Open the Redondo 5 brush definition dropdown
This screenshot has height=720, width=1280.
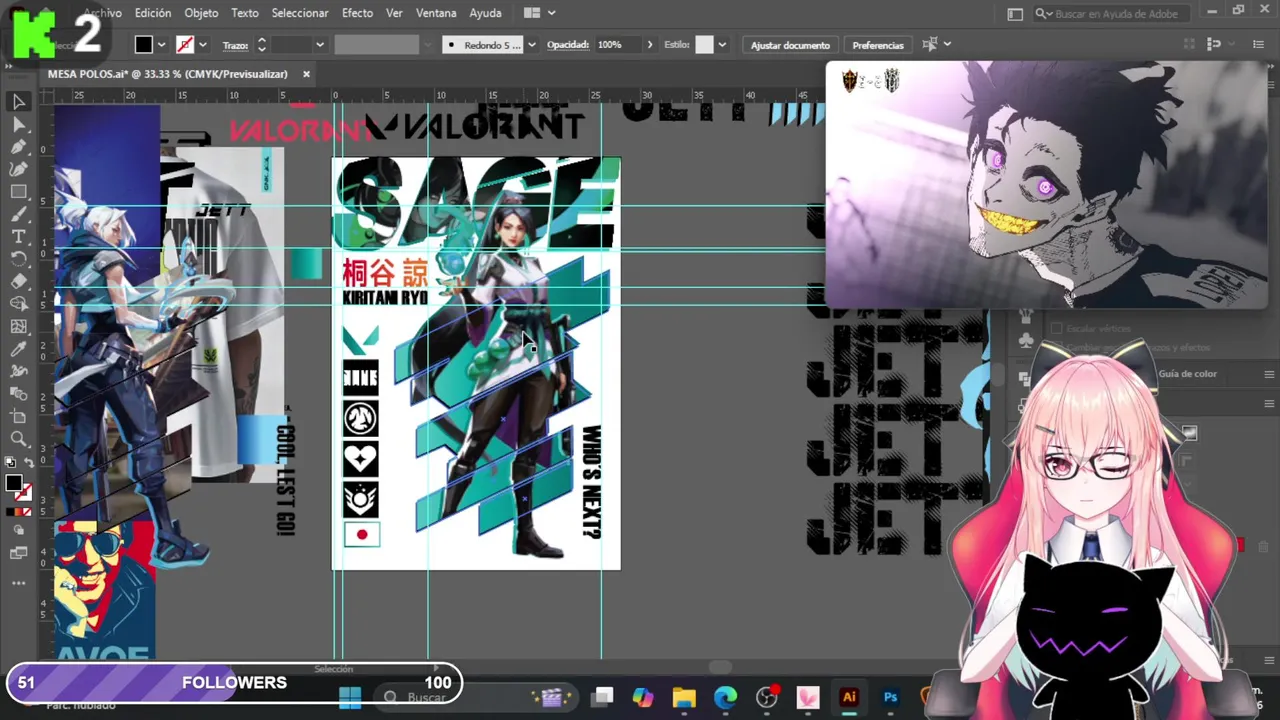[531, 45]
